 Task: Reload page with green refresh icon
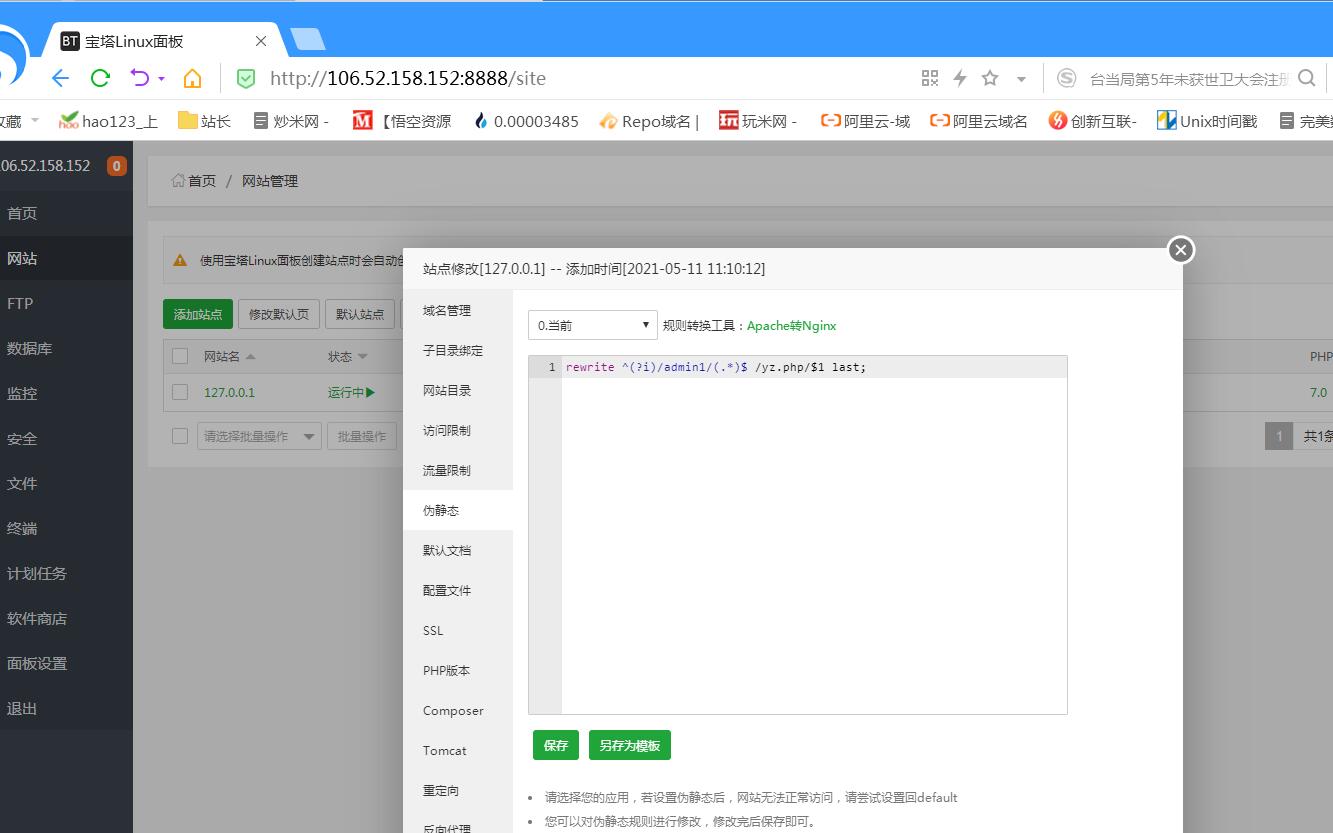tap(100, 78)
